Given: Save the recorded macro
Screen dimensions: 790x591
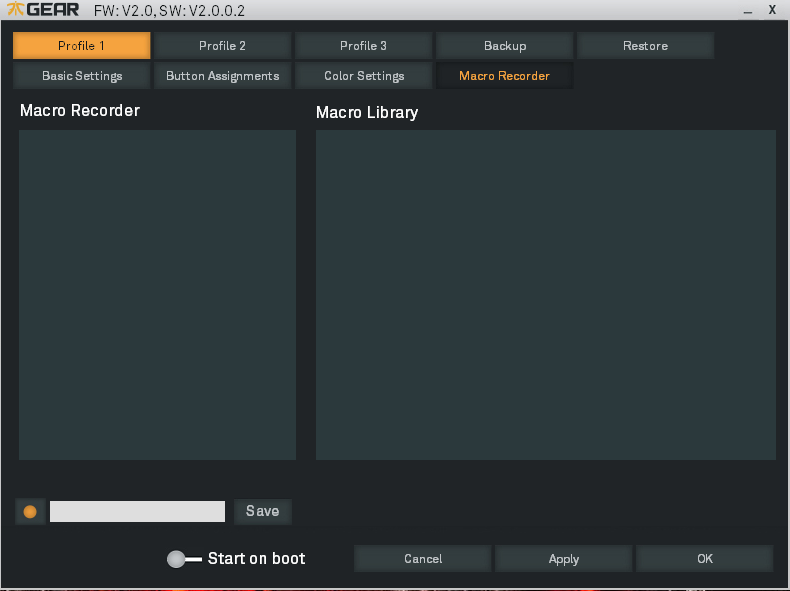Looking at the screenshot, I should click(262, 511).
